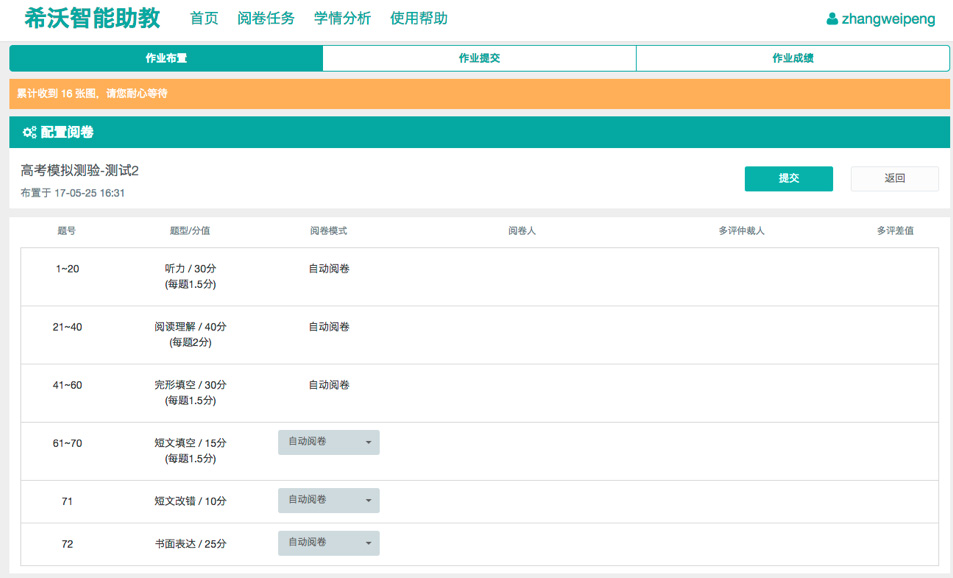Open 阅卷任务 in the navigation bar
This screenshot has height=578, width=953.
click(x=266, y=19)
